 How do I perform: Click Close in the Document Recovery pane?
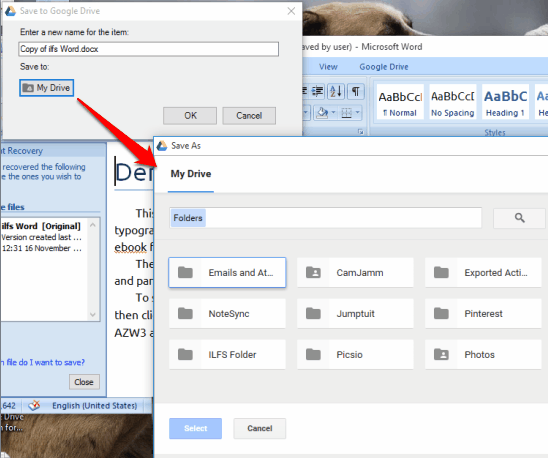pyautogui.click(x=84, y=382)
